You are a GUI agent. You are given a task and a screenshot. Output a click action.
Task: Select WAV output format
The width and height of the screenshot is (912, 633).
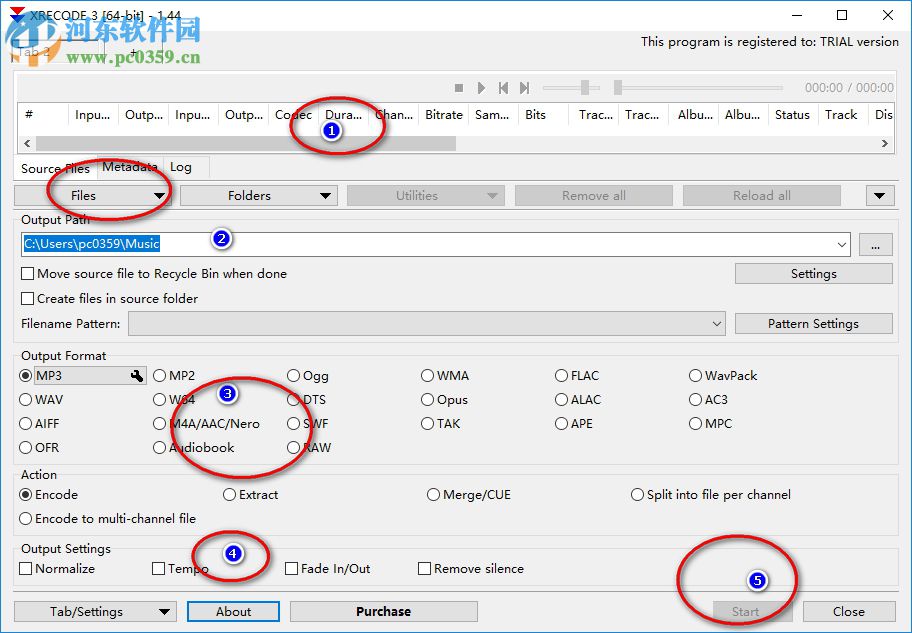click(x=26, y=400)
